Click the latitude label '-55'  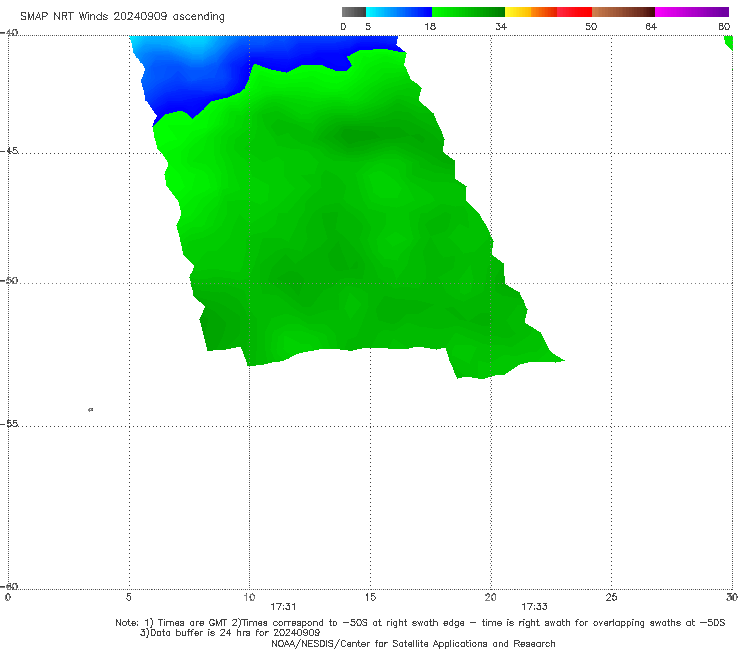point(9,424)
